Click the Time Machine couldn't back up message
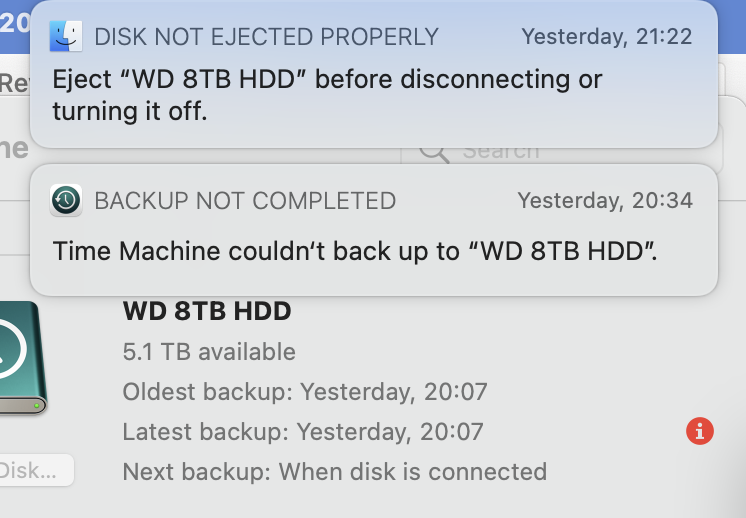746x518 pixels. (355, 250)
